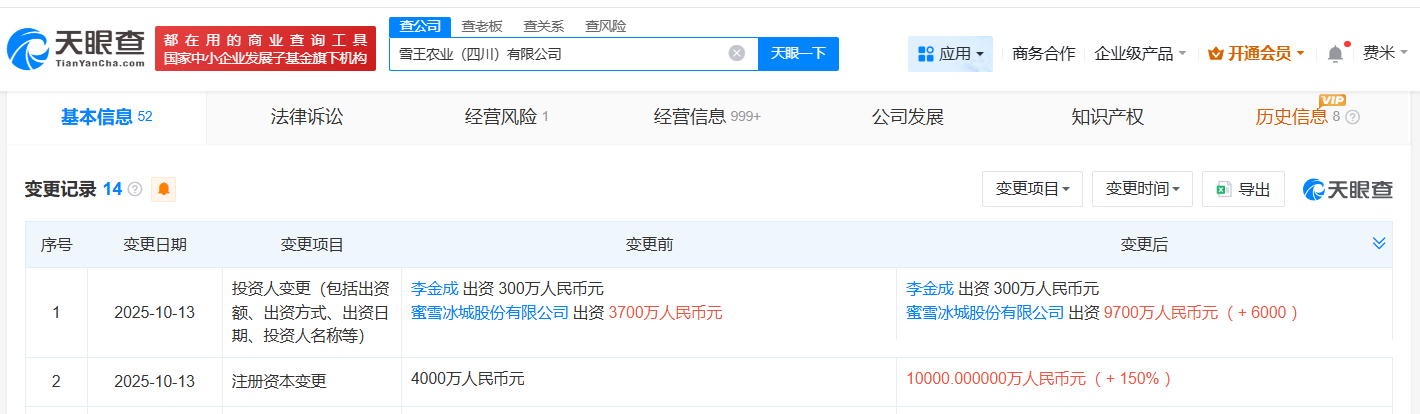Screen dimensions: 1420x414
Task: Select the 查老板 search tab
Action: [482, 26]
